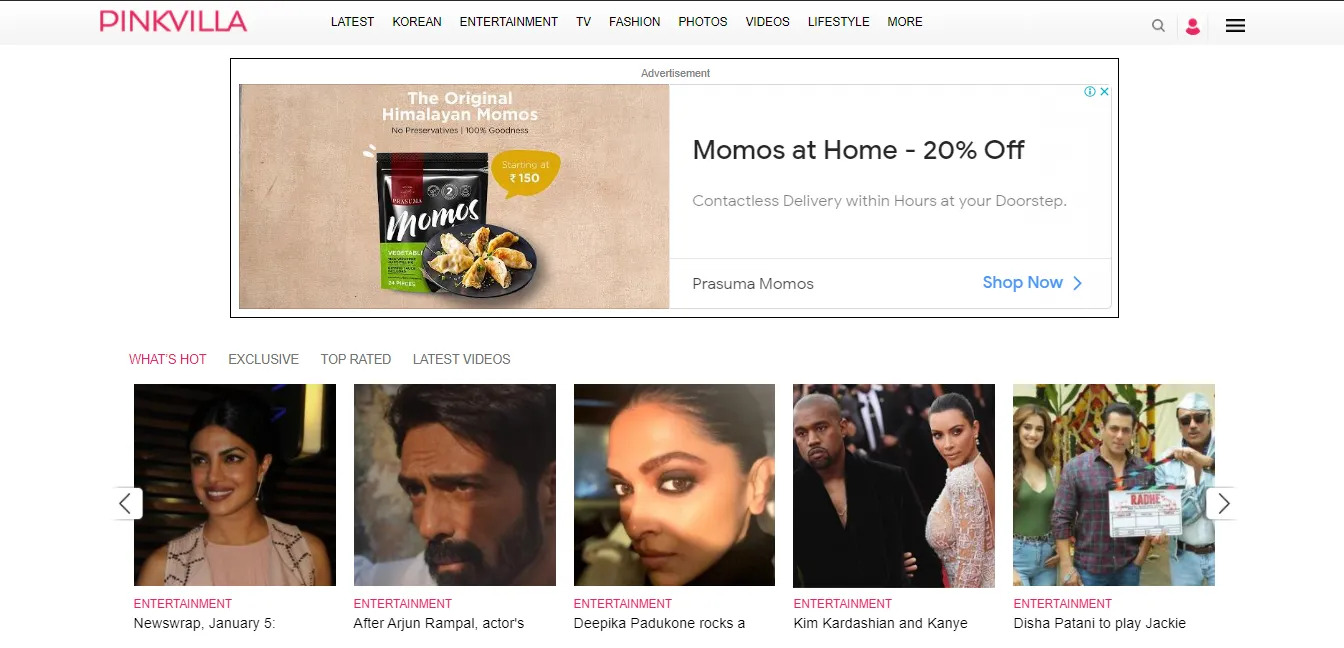Open the Radhe clapboard photo thumbnail

[1114, 485]
